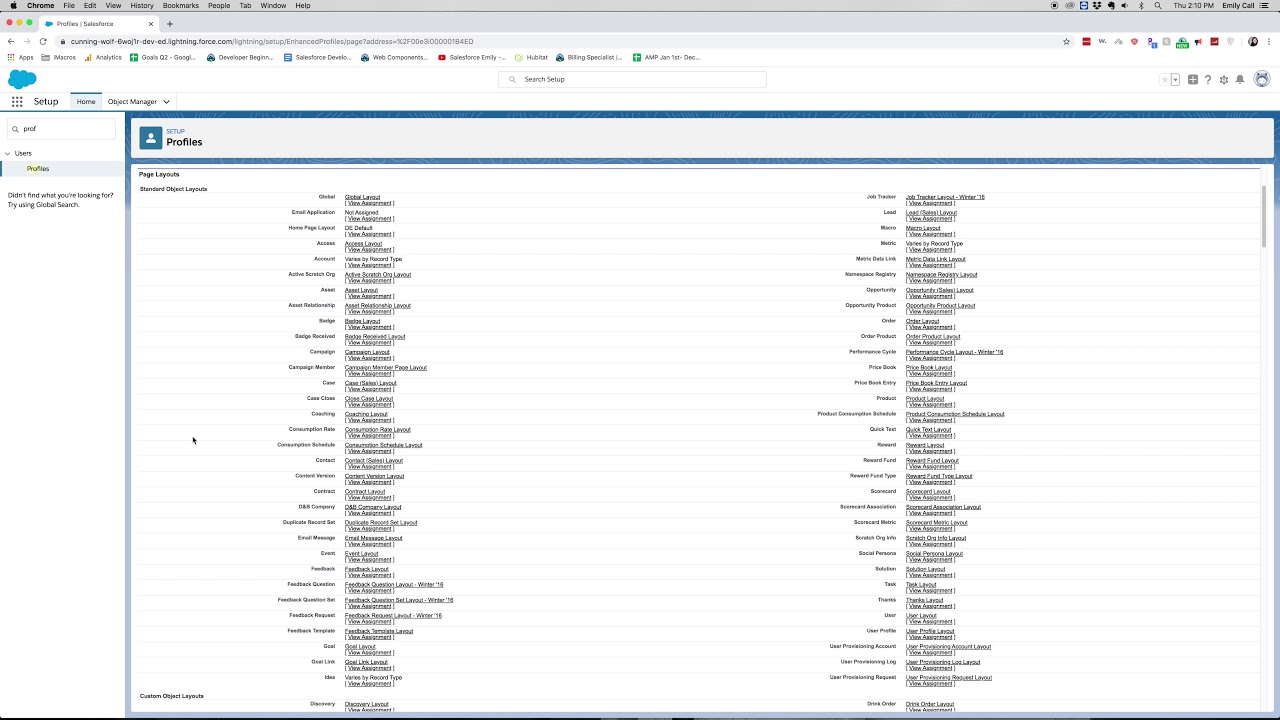Open the Drink Order Layout link
Image resolution: width=1280 pixels, height=720 pixels.
pyautogui.click(x=930, y=704)
